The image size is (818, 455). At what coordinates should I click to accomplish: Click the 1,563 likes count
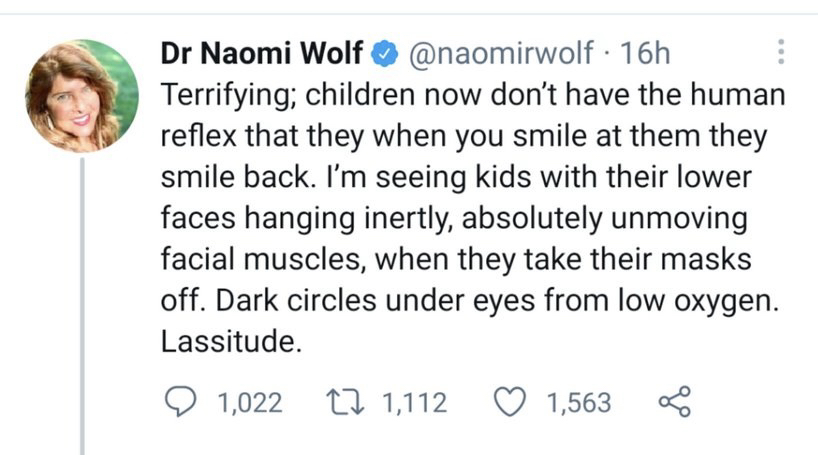pyautogui.click(x=578, y=402)
